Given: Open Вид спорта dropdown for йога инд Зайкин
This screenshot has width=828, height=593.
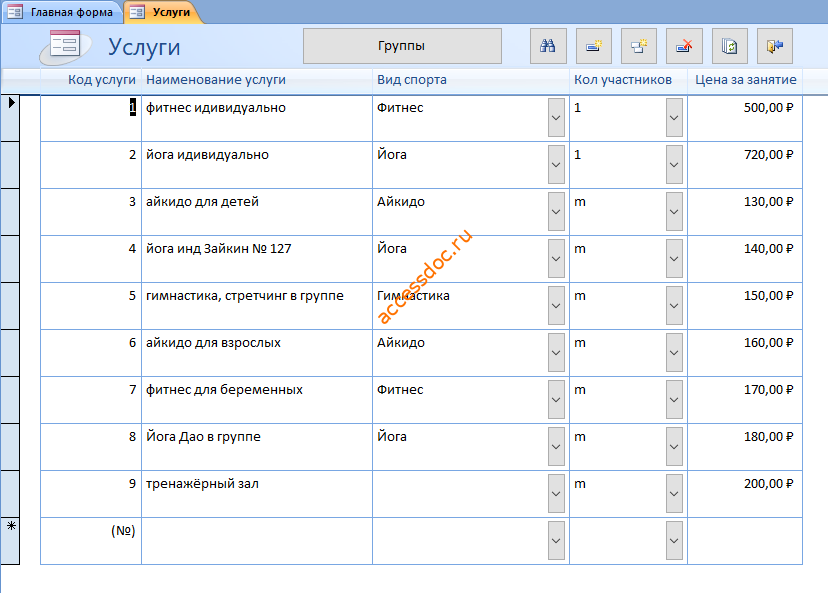Looking at the screenshot, I should click(x=556, y=258).
